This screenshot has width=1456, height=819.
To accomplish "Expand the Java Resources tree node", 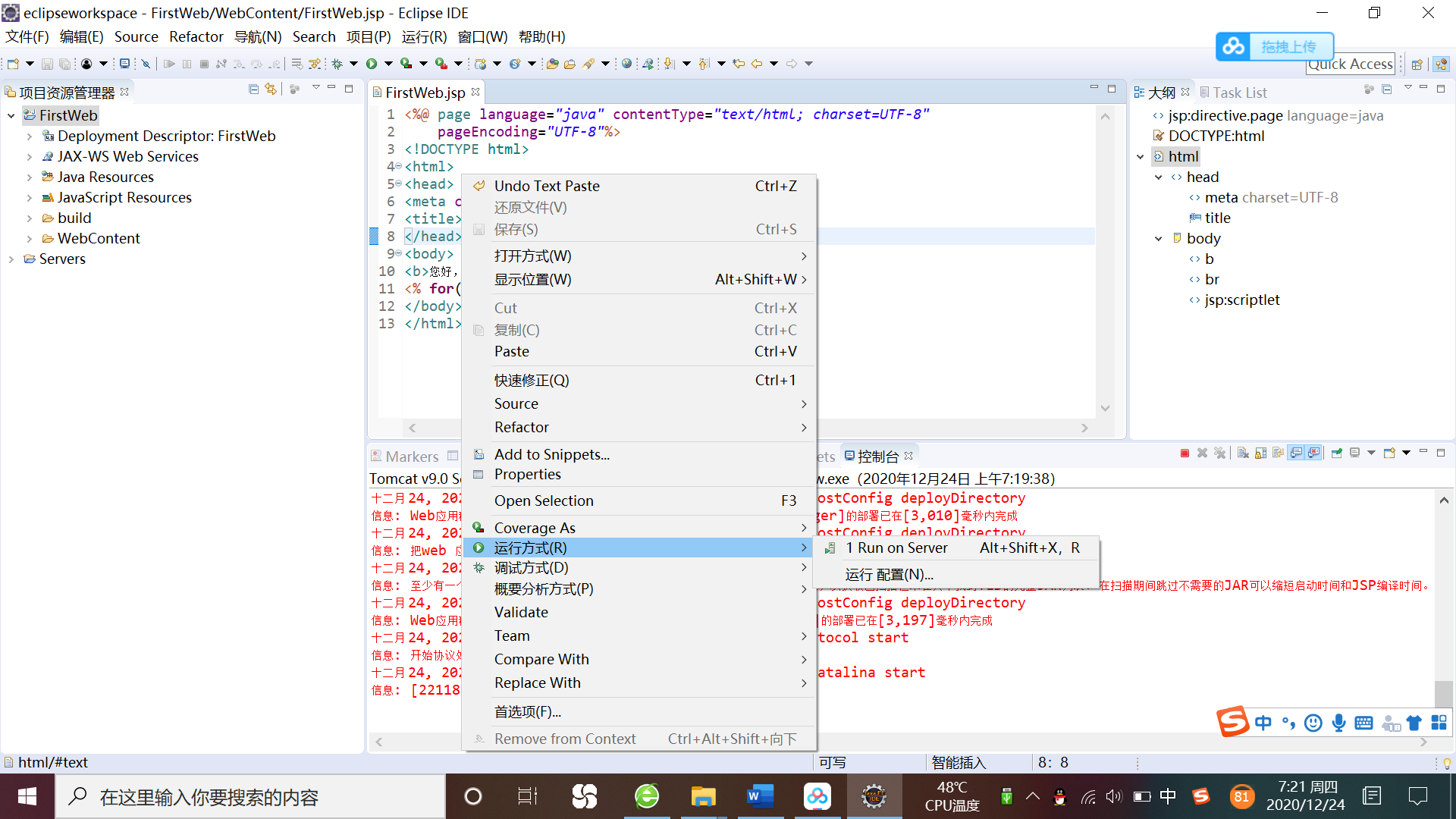I will [x=30, y=177].
